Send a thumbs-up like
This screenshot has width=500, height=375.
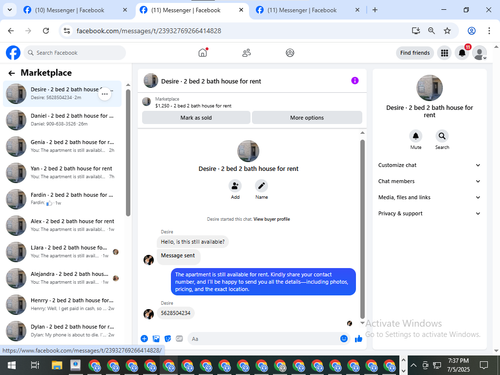click(x=358, y=339)
